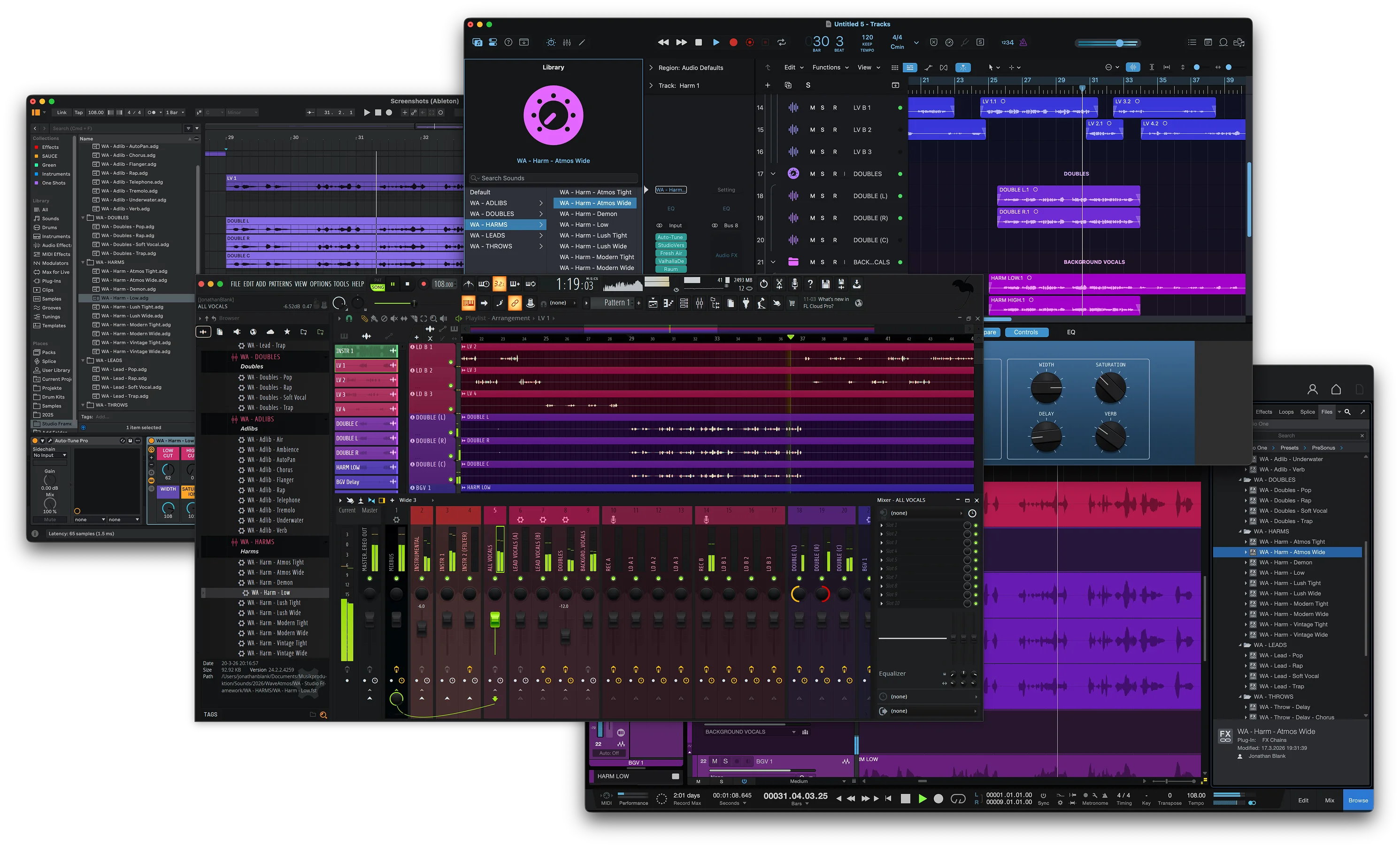
Task: Select Audio Effects in Ableton library
Action: (52, 246)
